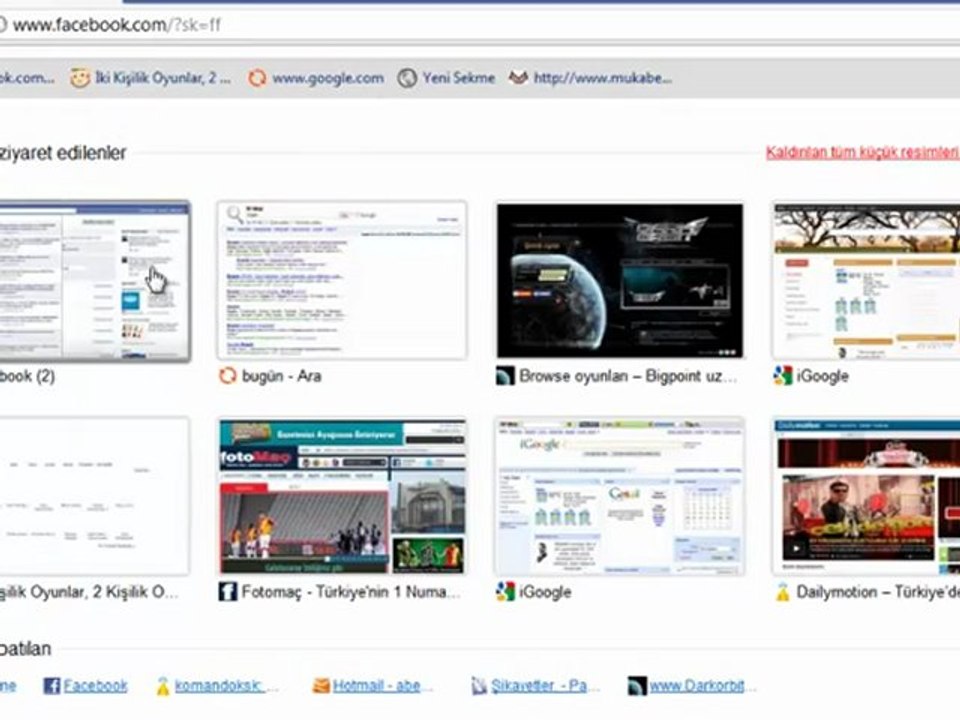
Task: Click Facebook icon in recently closed list
Action: (x=51, y=686)
